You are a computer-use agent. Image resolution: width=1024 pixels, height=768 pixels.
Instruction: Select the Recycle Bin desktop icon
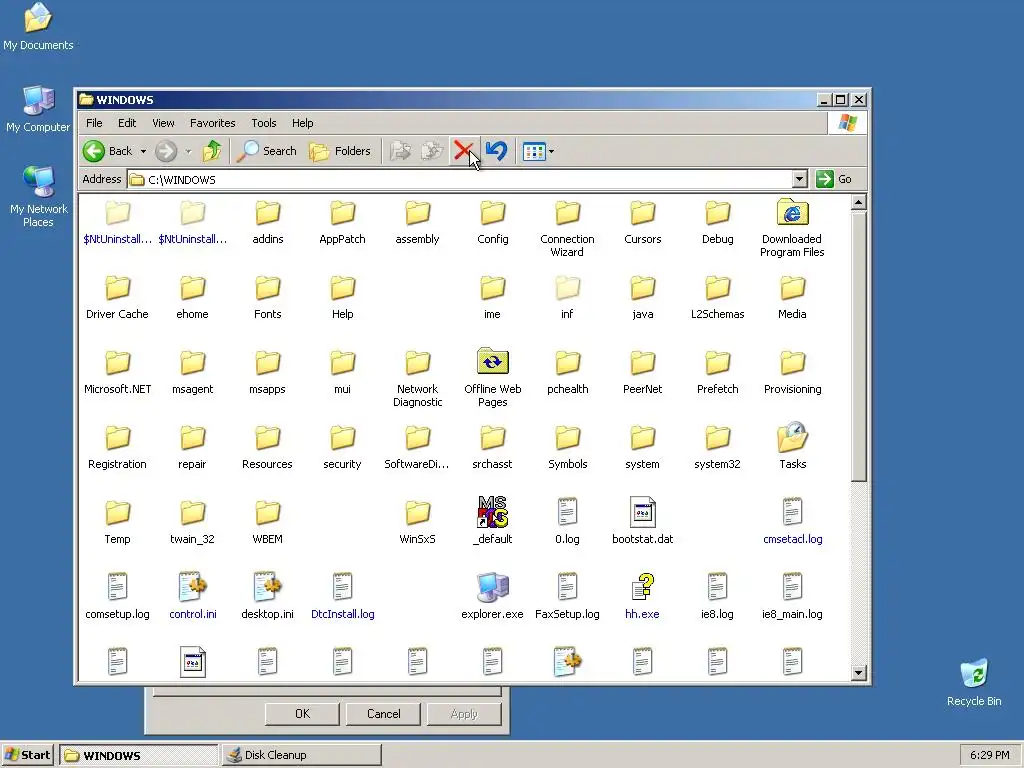[974, 682]
